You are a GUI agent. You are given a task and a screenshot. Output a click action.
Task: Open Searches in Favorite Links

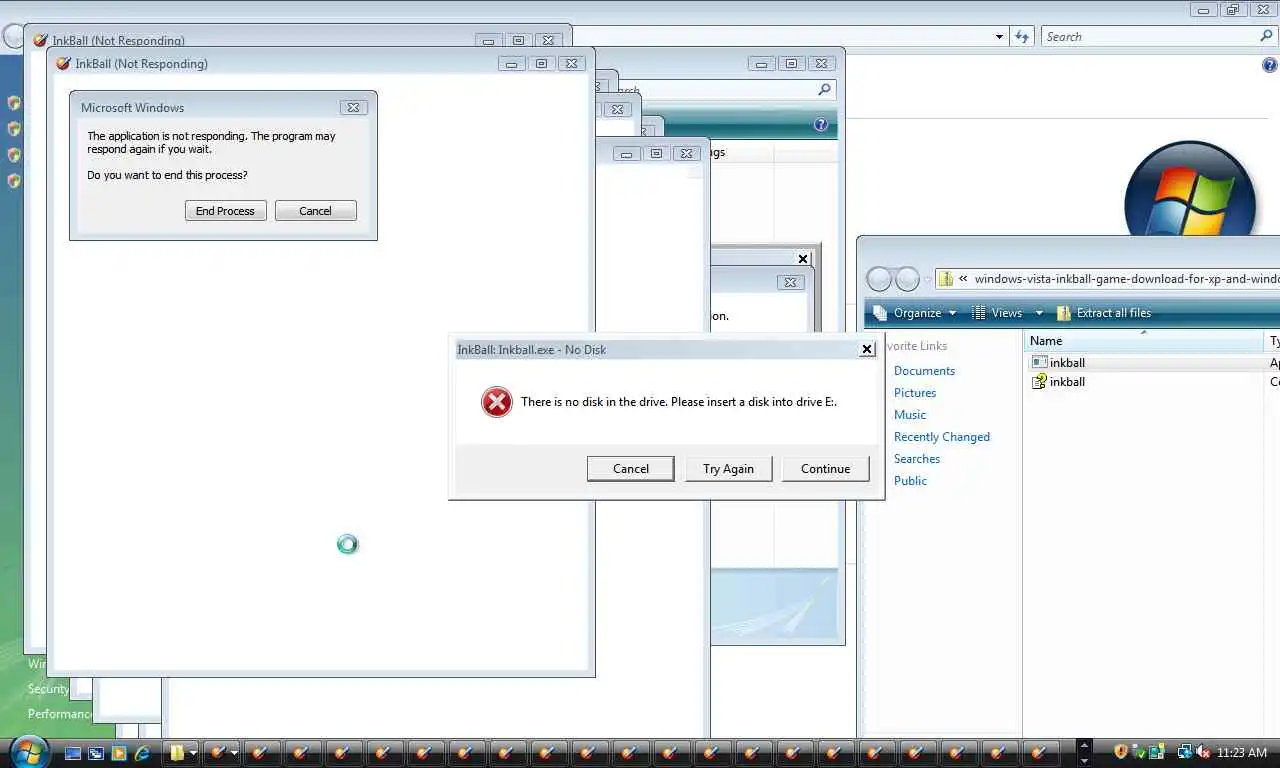917,459
